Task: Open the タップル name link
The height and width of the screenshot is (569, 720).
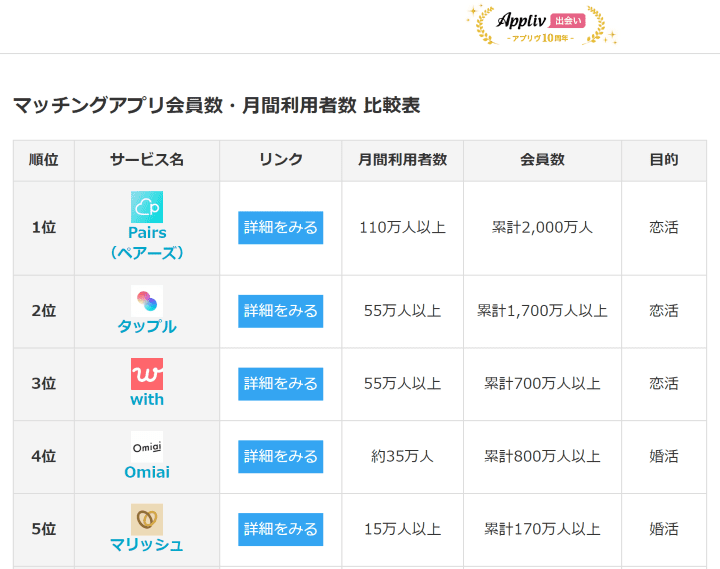Action: (147, 326)
